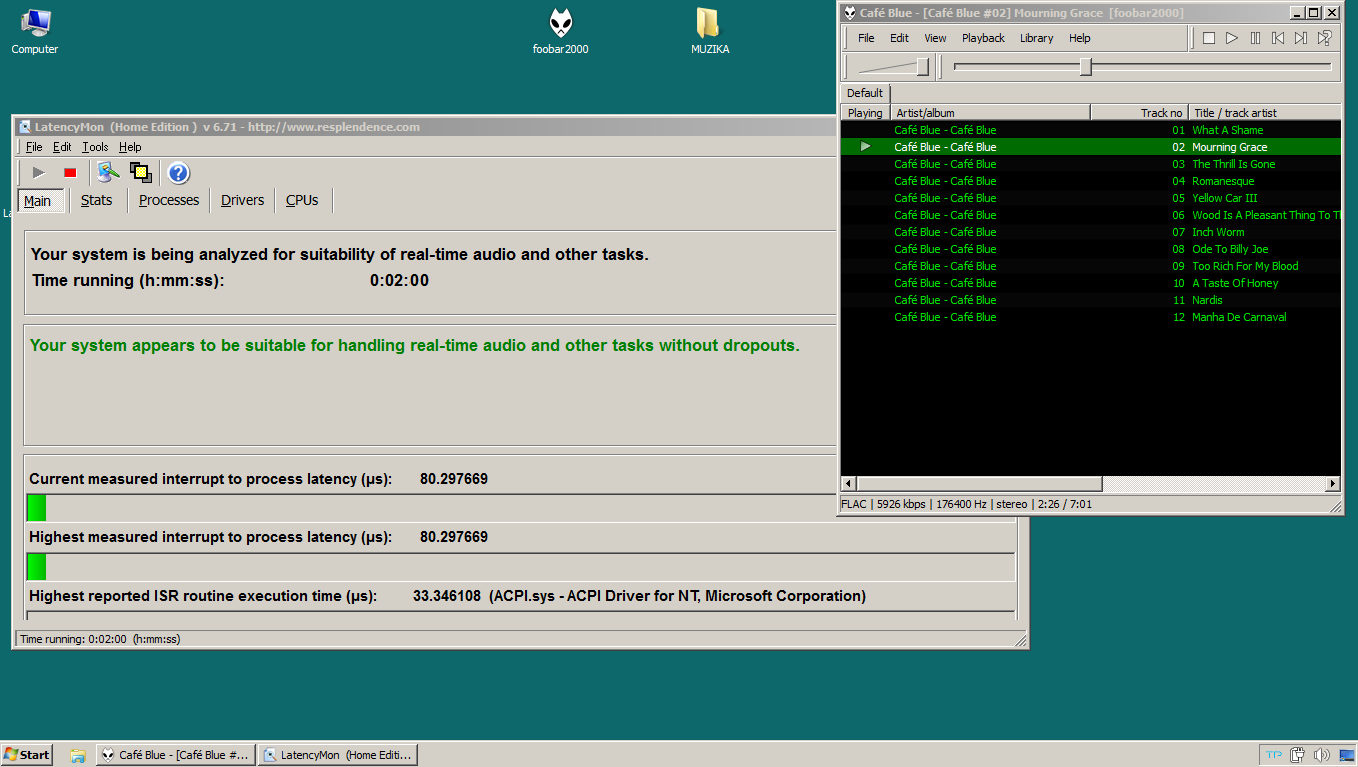Click playlist horizontal scrollbar right arrow

coord(1332,484)
